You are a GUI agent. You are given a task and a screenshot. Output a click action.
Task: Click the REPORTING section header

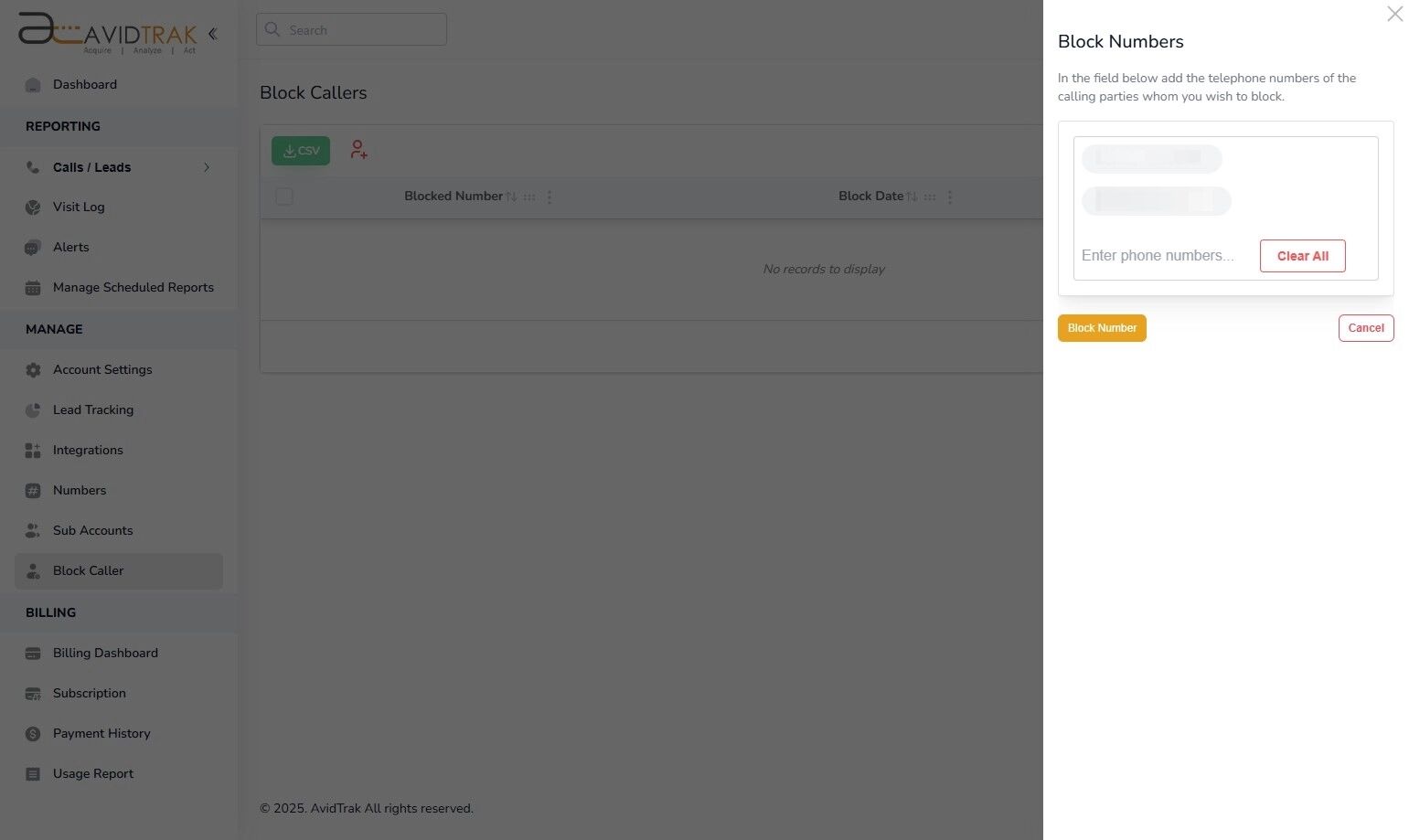63,127
